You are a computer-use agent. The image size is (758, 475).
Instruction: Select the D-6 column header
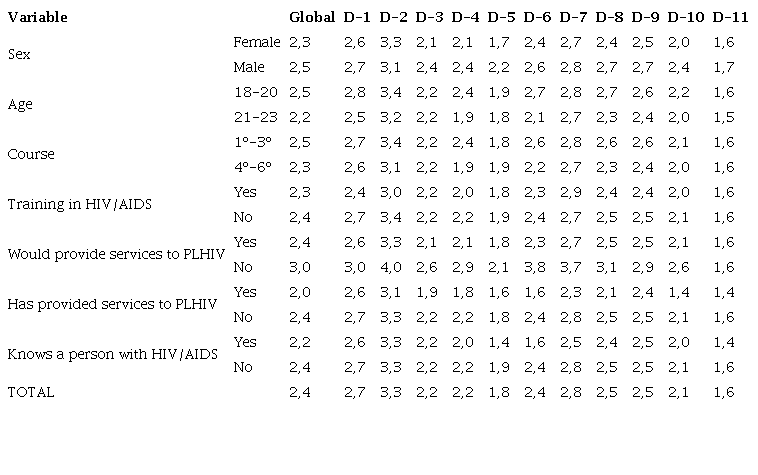click(537, 17)
